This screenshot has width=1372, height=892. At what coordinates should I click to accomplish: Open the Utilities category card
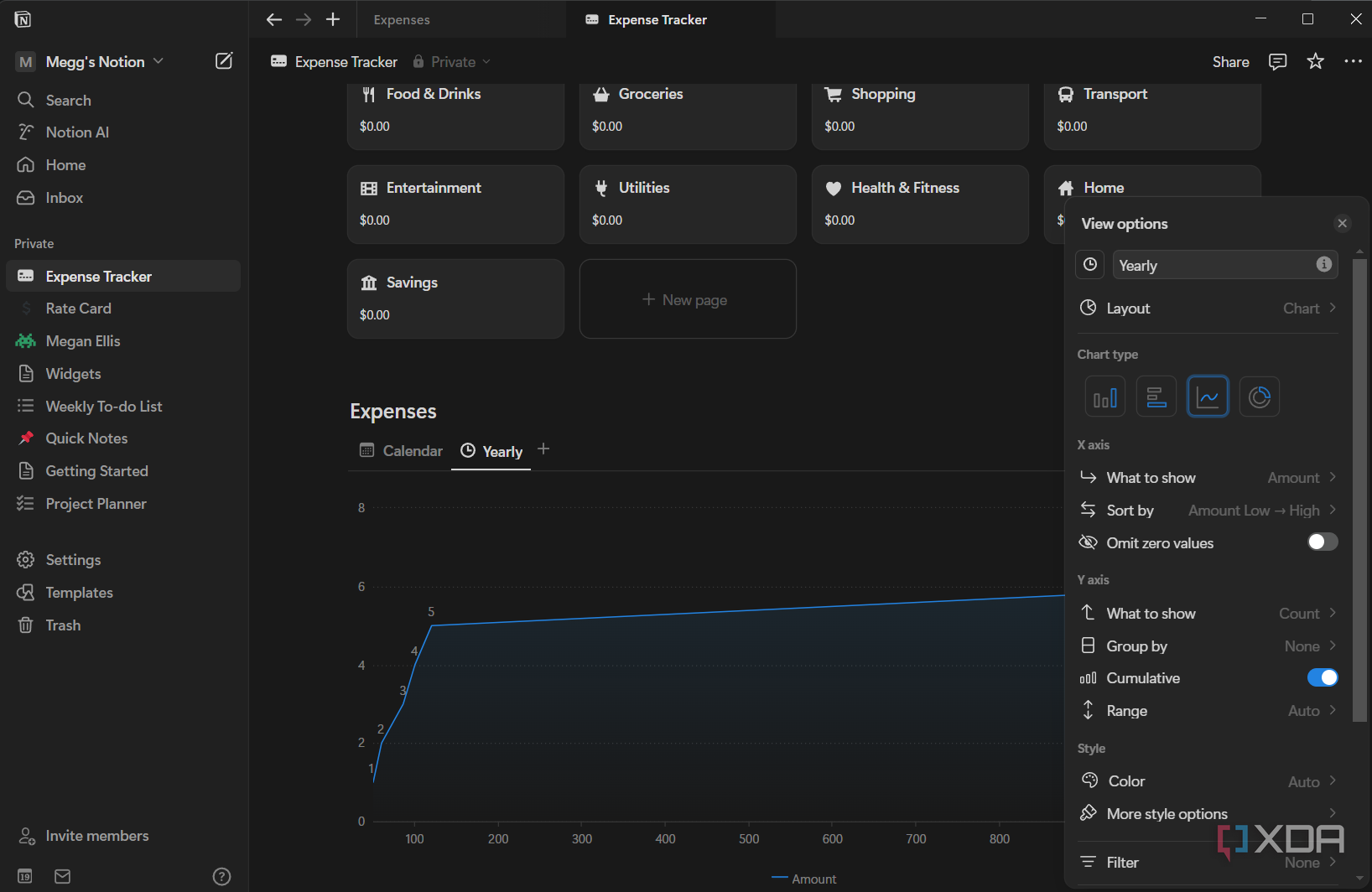point(688,205)
